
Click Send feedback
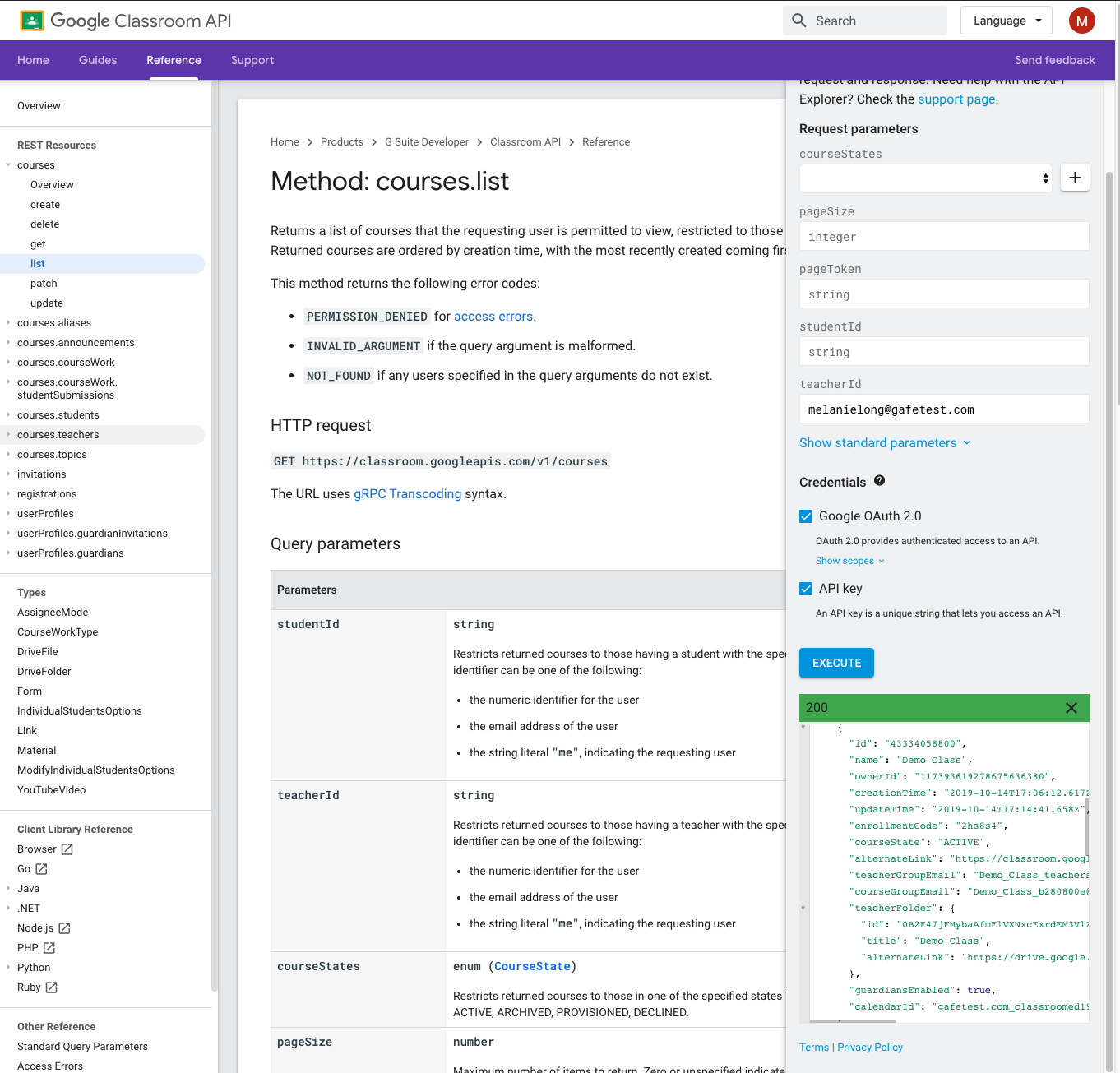point(1055,60)
